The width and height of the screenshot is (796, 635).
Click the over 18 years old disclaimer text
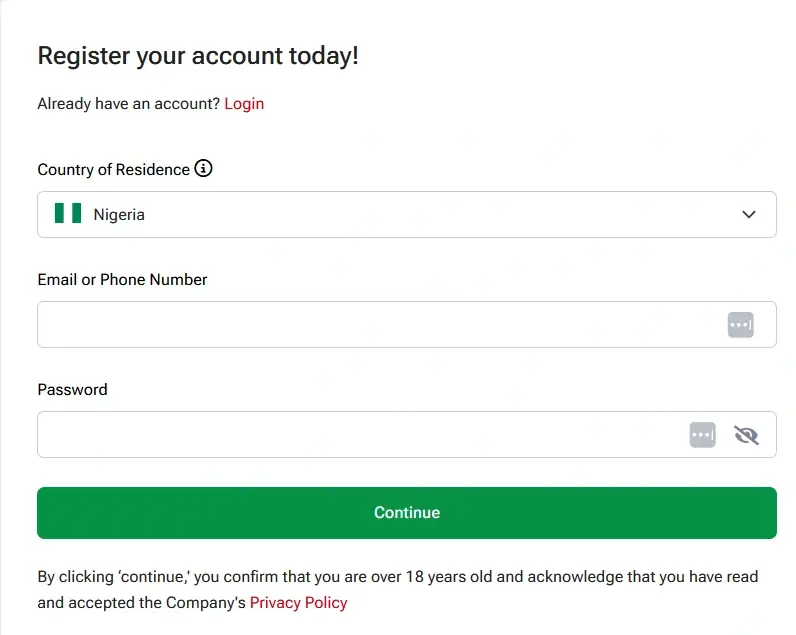point(397,577)
